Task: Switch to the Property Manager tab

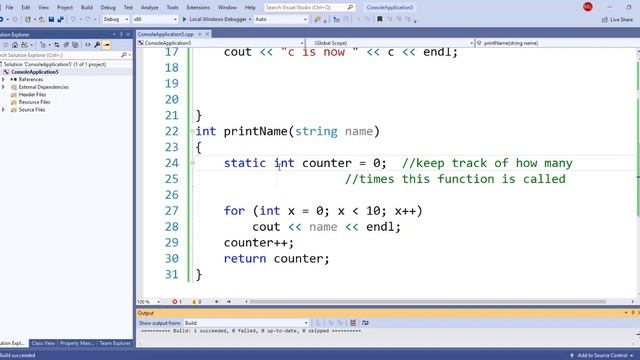Action: 77,343
